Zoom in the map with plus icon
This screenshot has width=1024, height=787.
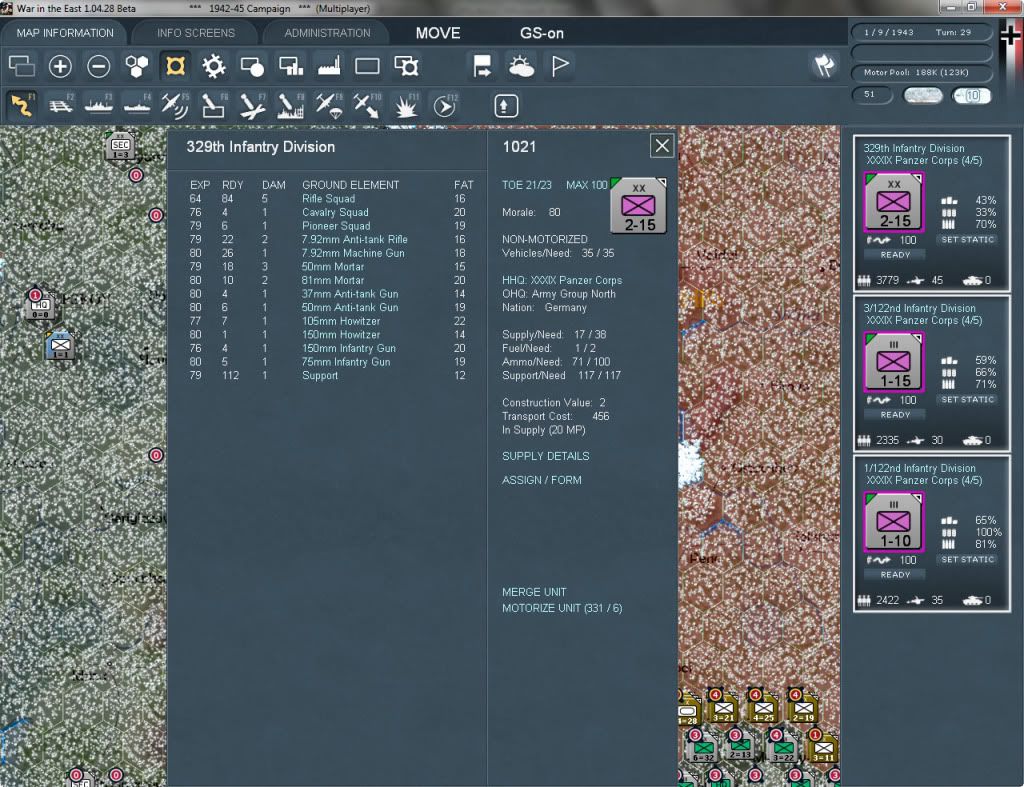click(60, 66)
